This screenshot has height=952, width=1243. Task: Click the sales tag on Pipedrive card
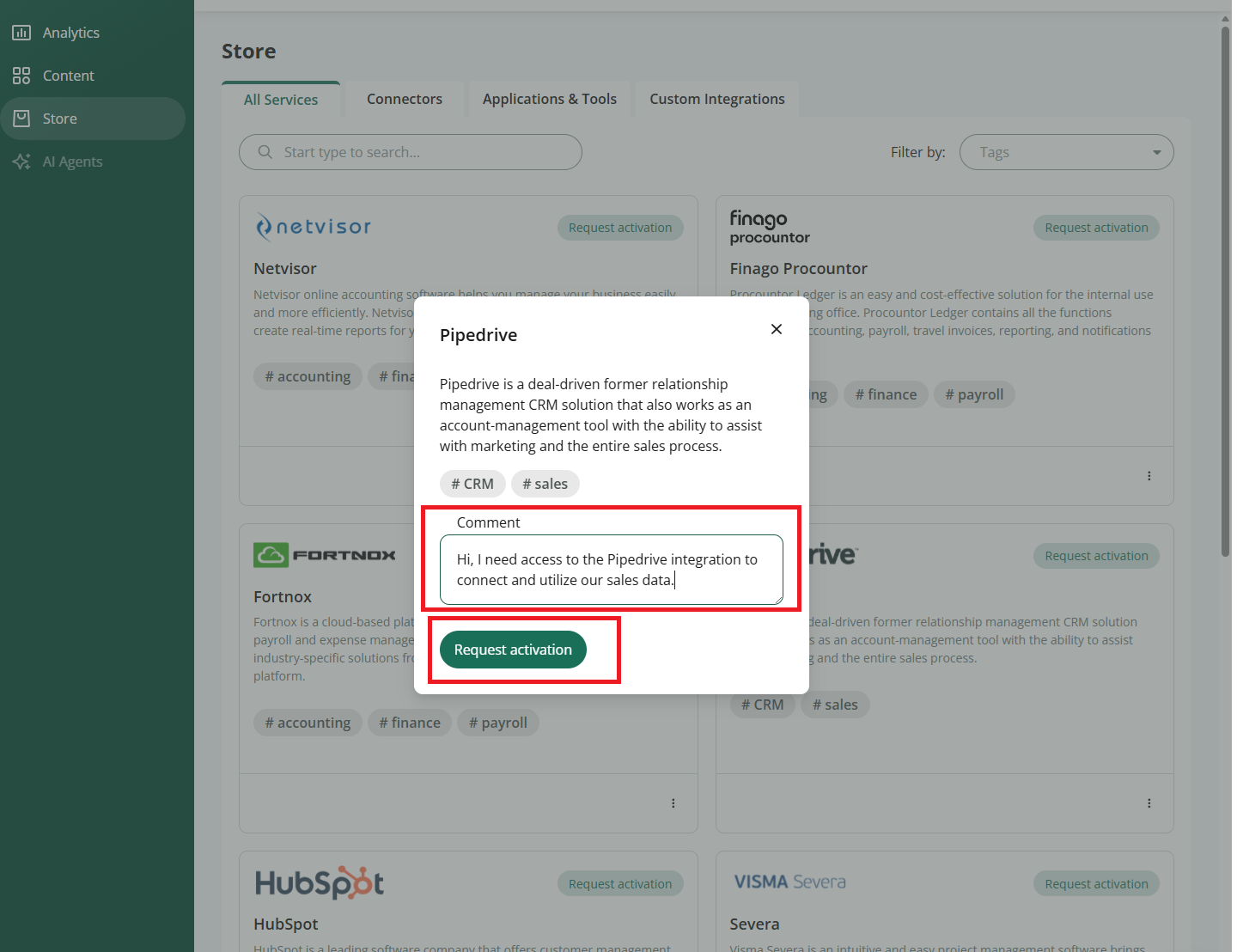[x=836, y=705]
